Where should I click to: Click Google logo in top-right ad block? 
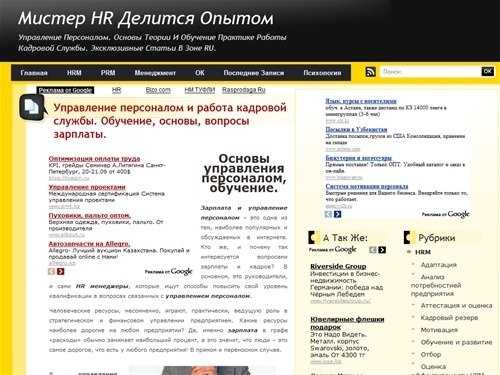pyautogui.click(x=458, y=214)
